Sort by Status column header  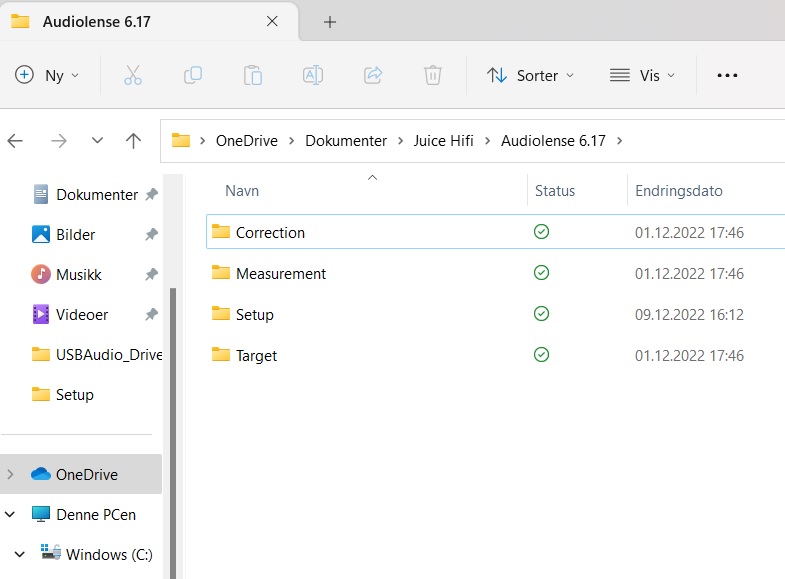pos(555,191)
